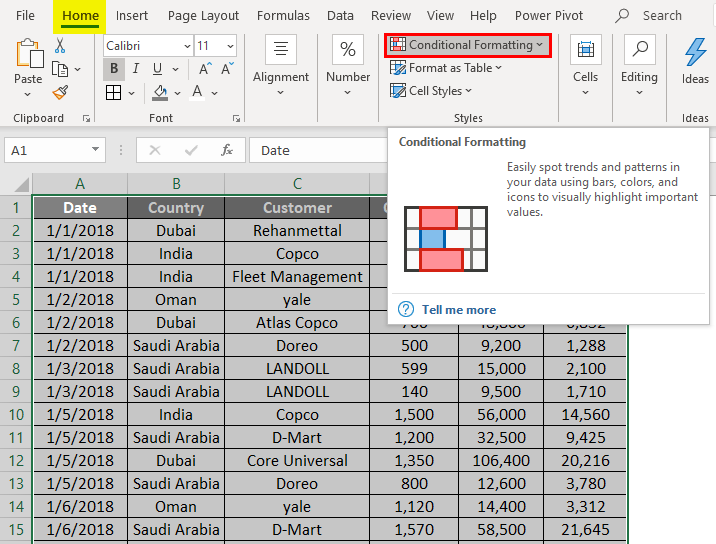Open underline style dropdown arrow
Screen dimensions: 716x544
(x=176, y=69)
